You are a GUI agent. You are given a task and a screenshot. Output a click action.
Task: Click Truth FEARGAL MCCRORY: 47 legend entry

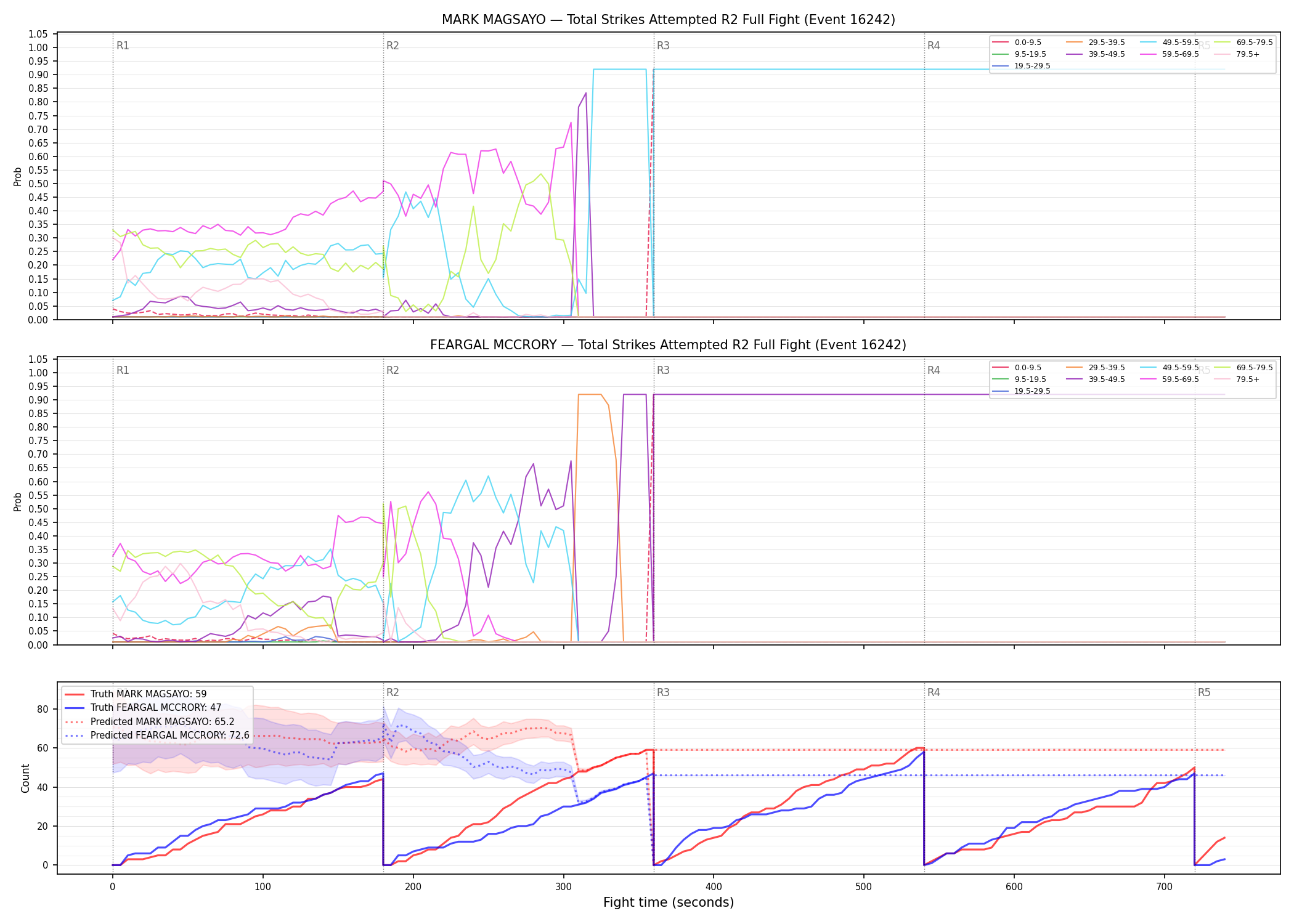(143, 708)
